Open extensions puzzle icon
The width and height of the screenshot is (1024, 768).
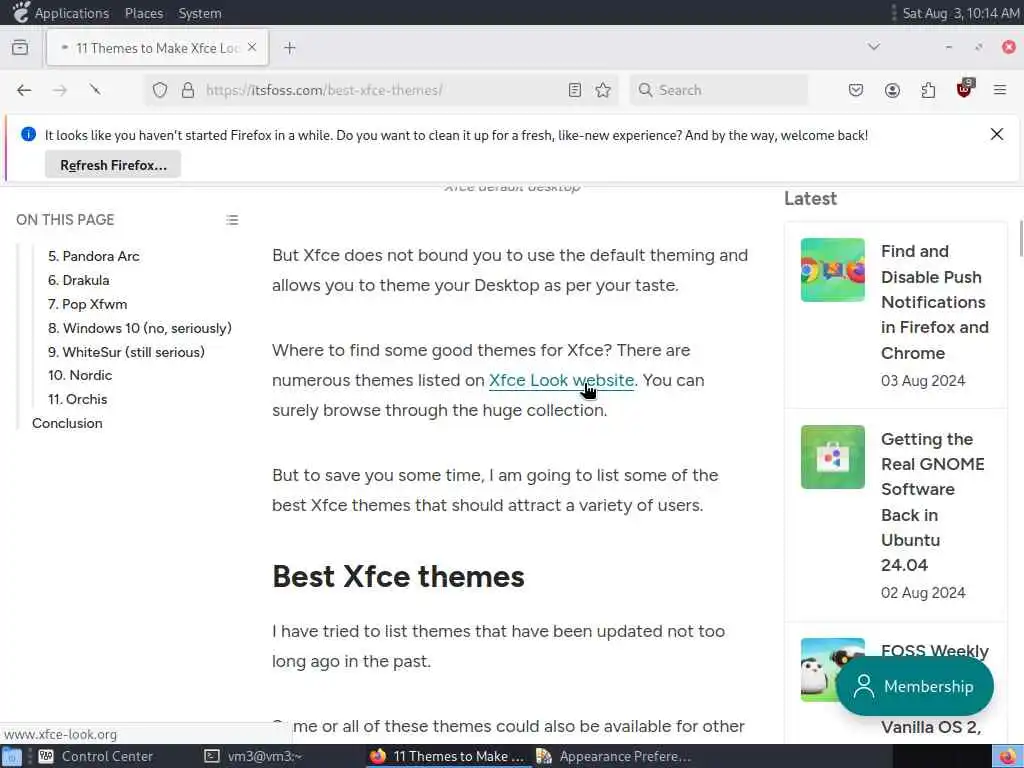tap(928, 90)
